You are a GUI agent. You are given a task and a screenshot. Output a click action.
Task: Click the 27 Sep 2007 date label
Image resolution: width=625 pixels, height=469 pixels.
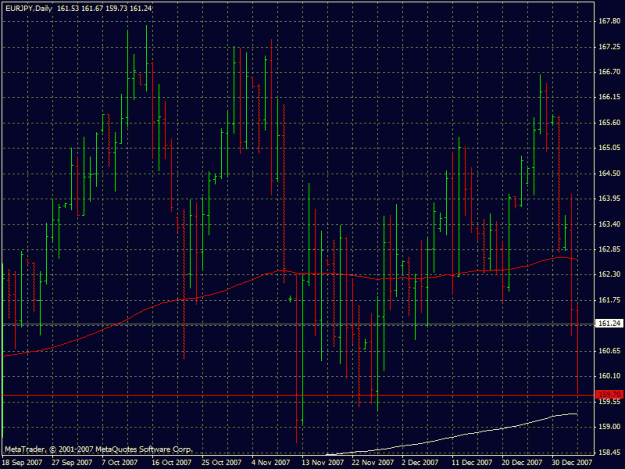(x=72, y=462)
